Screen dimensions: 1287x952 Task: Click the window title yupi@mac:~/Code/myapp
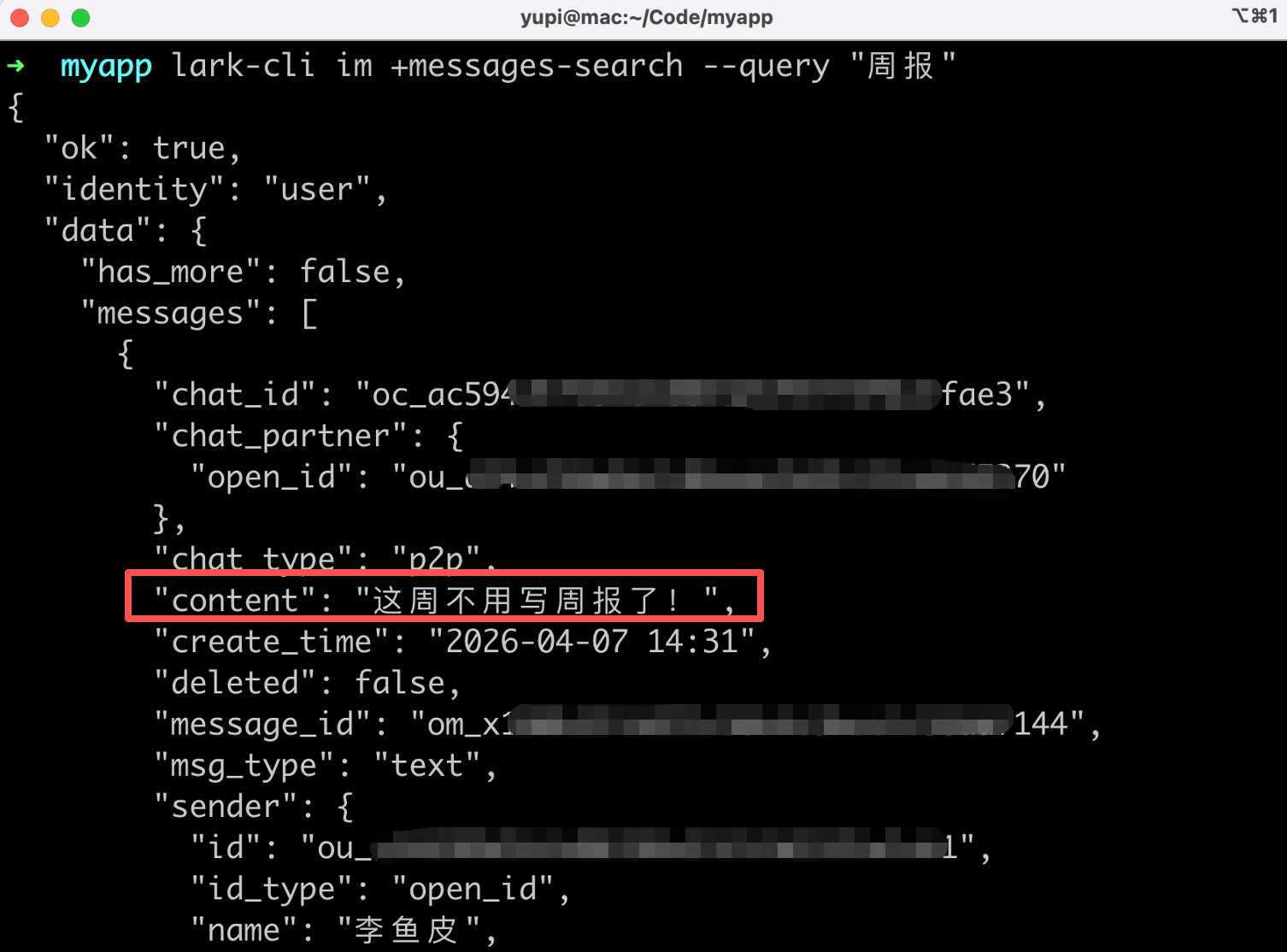pos(646,17)
